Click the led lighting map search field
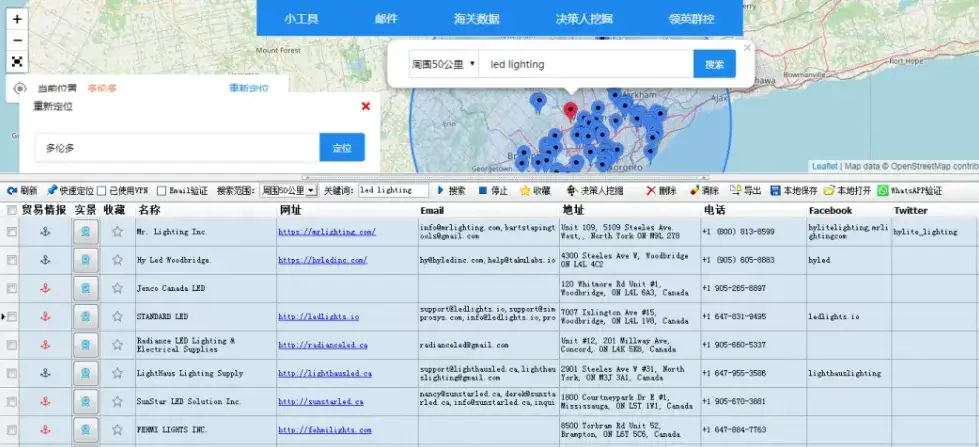The image size is (979, 447). [586, 64]
